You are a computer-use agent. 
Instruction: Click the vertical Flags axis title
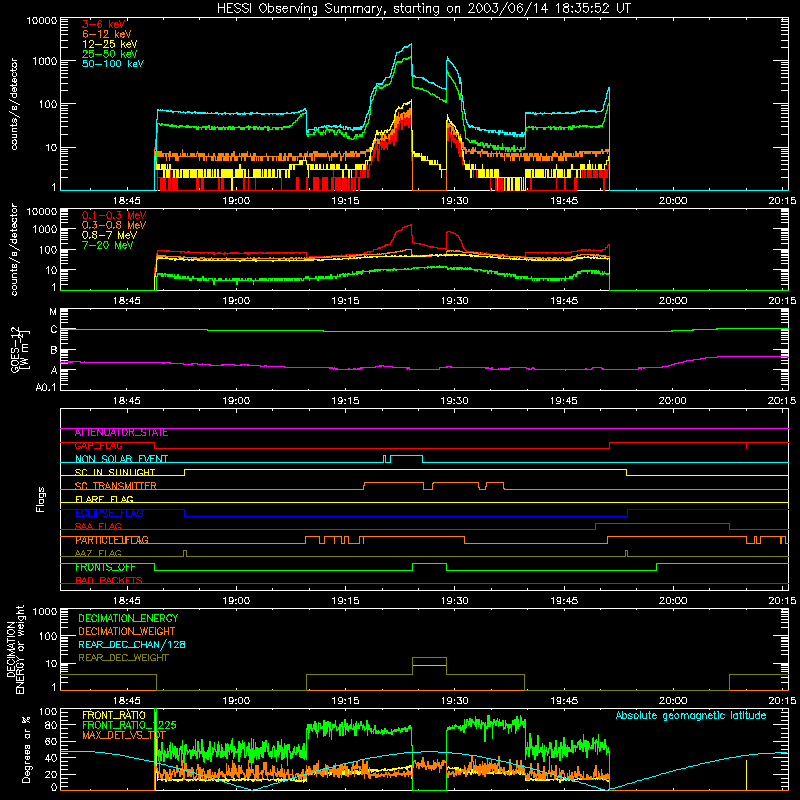[x=41, y=499]
